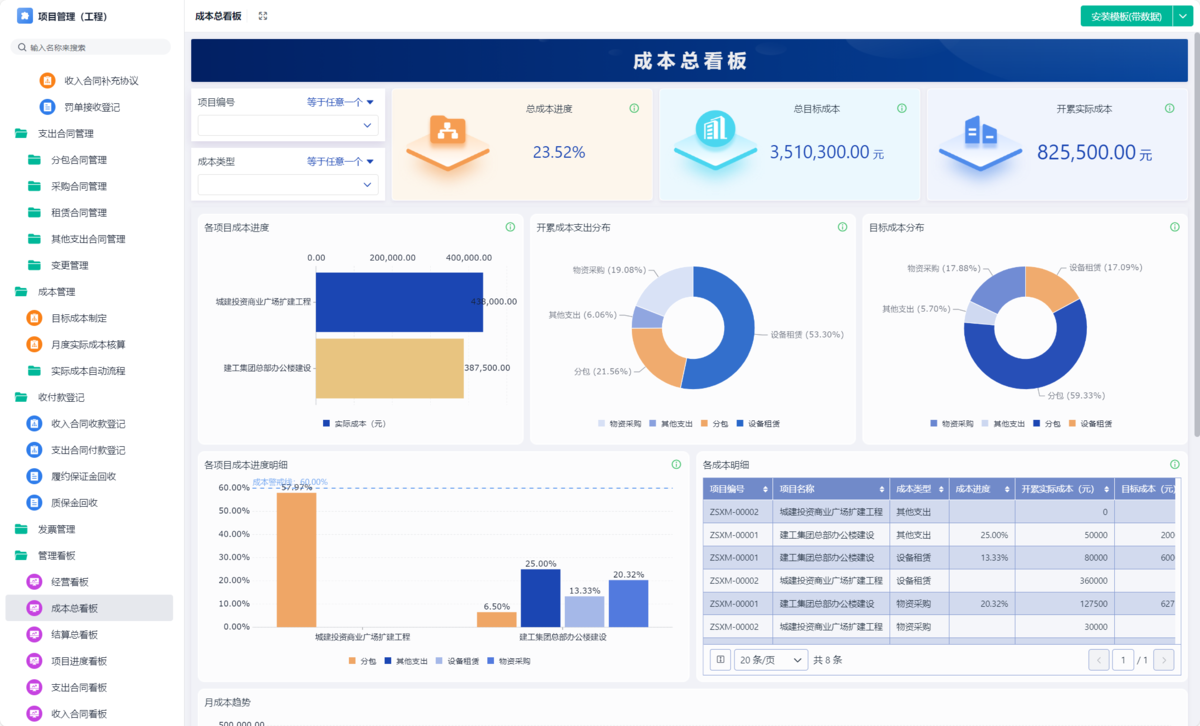The height and width of the screenshot is (726, 1200).
Task: Toggle 分包 legend in 各项目成本进度明细 chart
Action: pyautogui.click(x=362, y=661)
